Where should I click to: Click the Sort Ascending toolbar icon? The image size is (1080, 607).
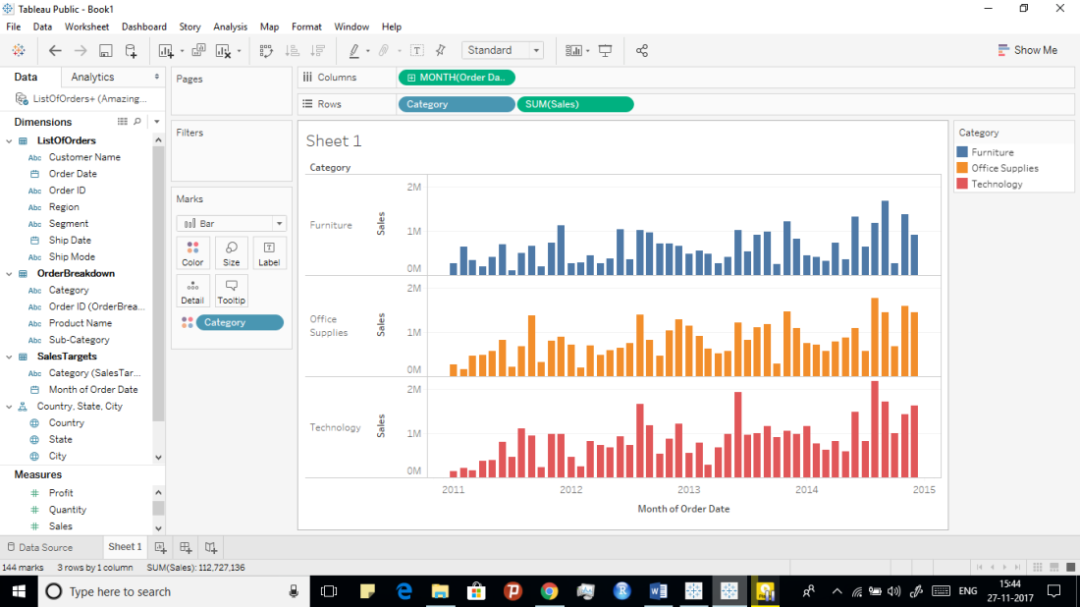click(292, 50)
